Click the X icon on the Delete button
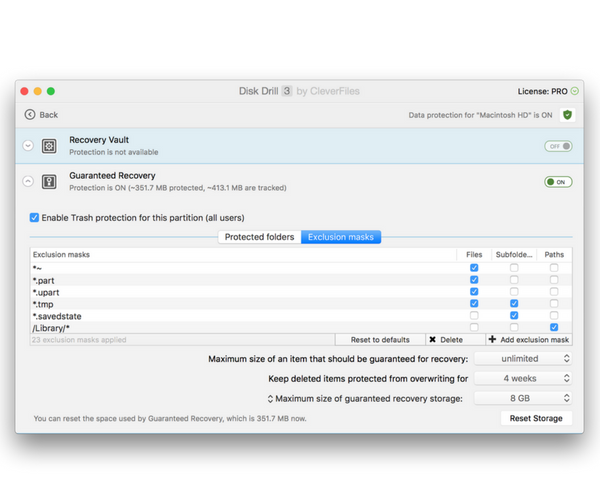The height and width of the screenshot is (500, 600). (432, 340)
